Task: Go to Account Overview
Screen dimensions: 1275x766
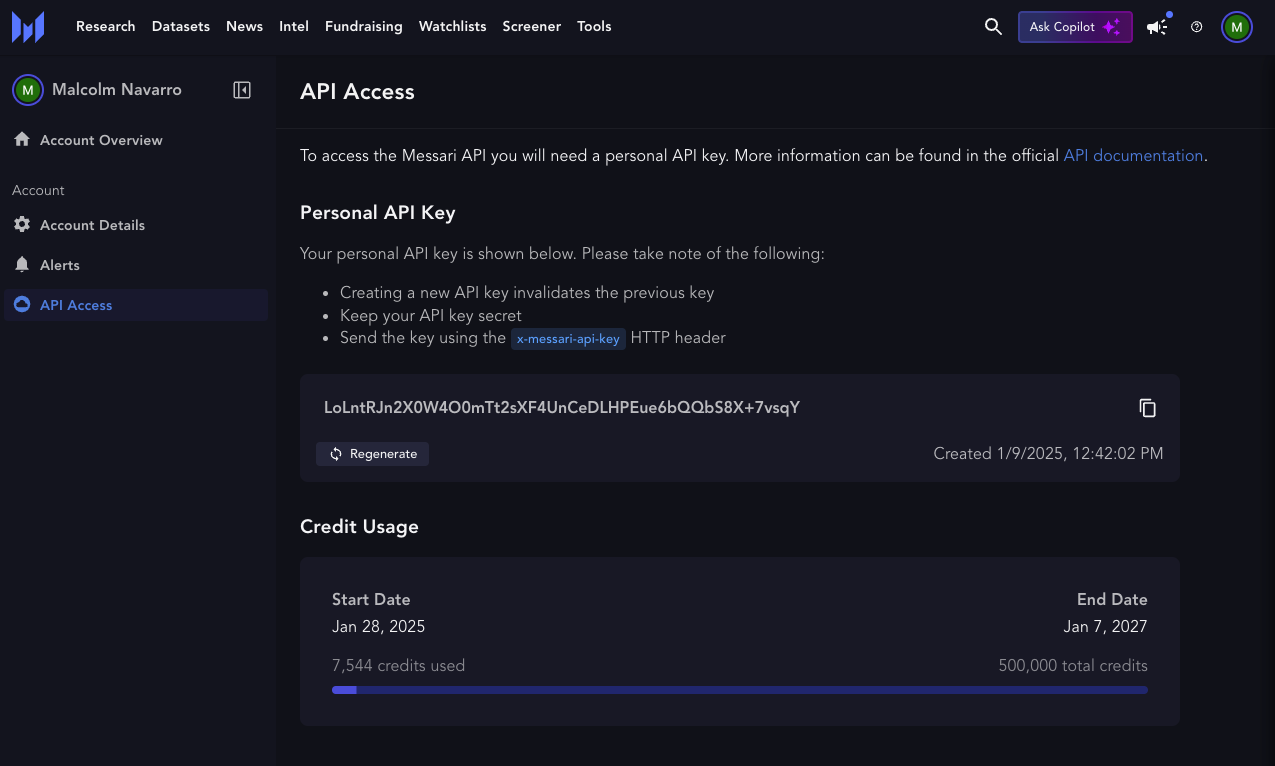Action: coord(136,140)
